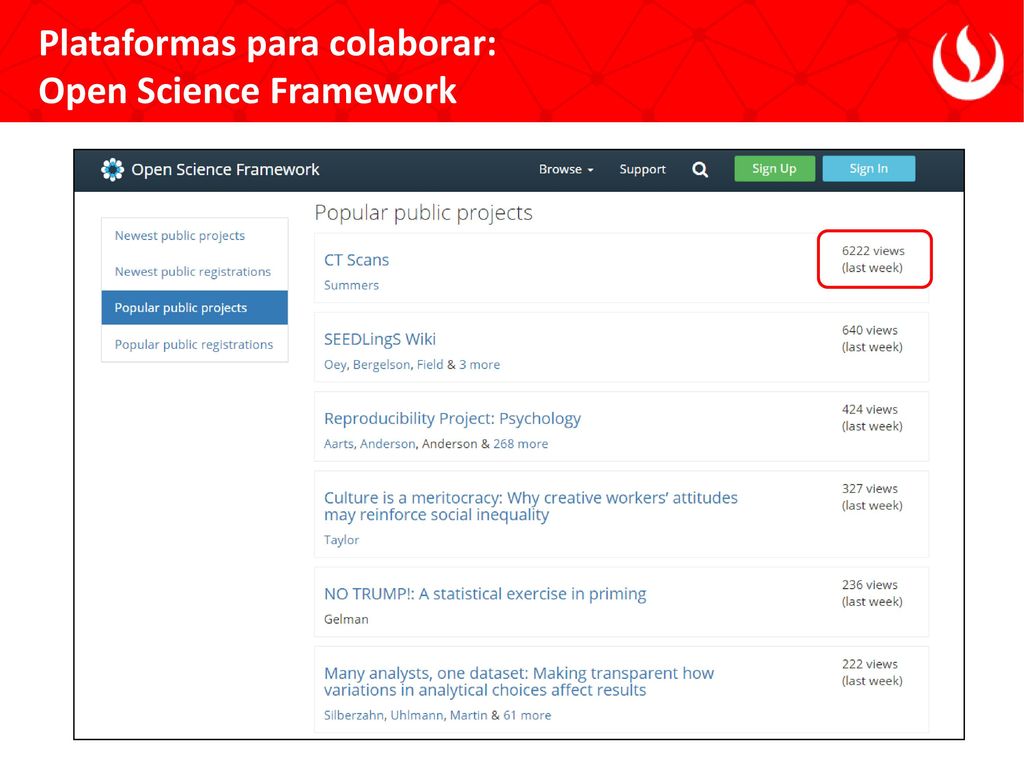The image size is (1024, 768).
Task: Open the Culture is a meritocracy project
Action: (531, 506)
